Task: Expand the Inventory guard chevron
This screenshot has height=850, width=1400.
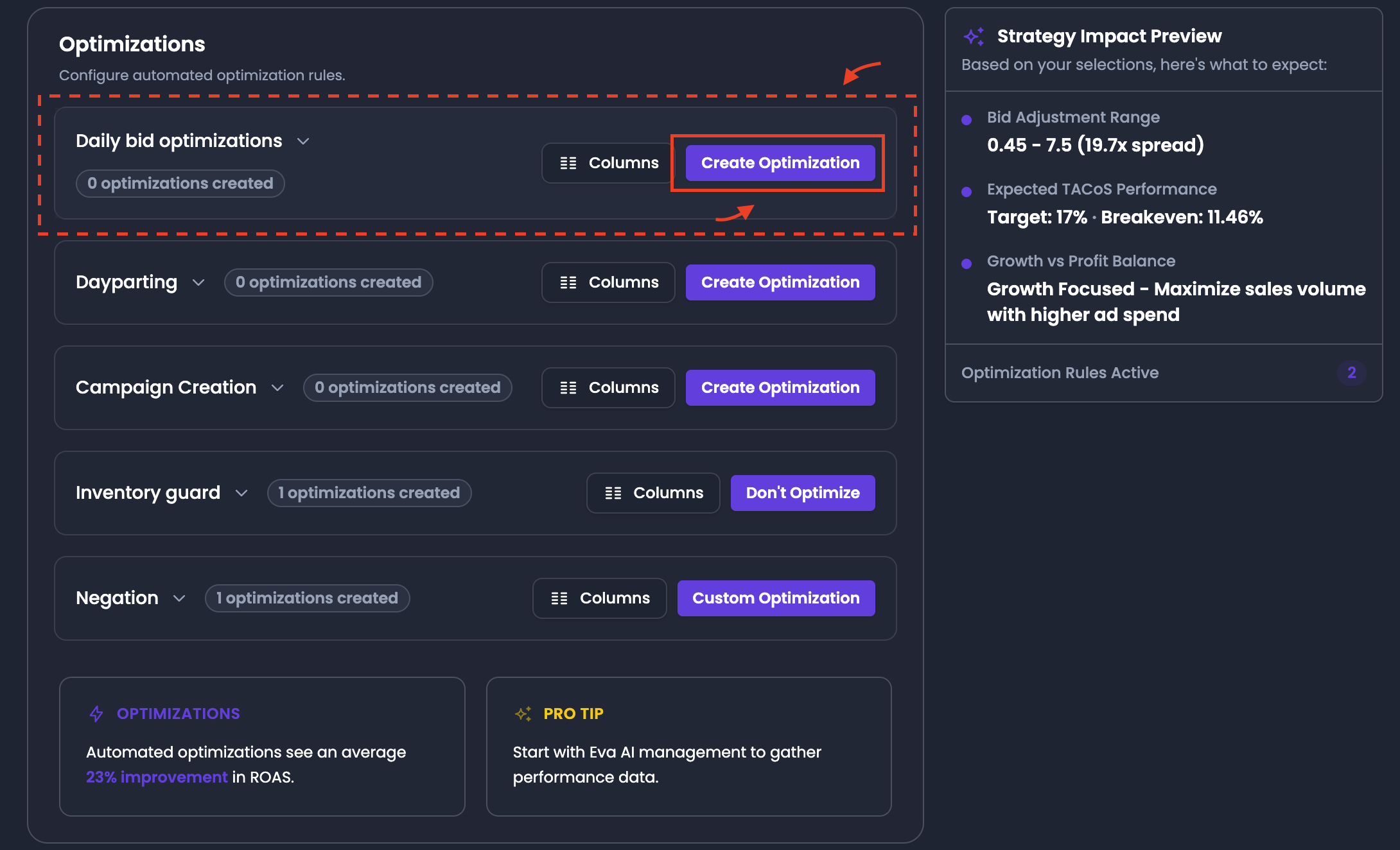Action: pos(241,493)
